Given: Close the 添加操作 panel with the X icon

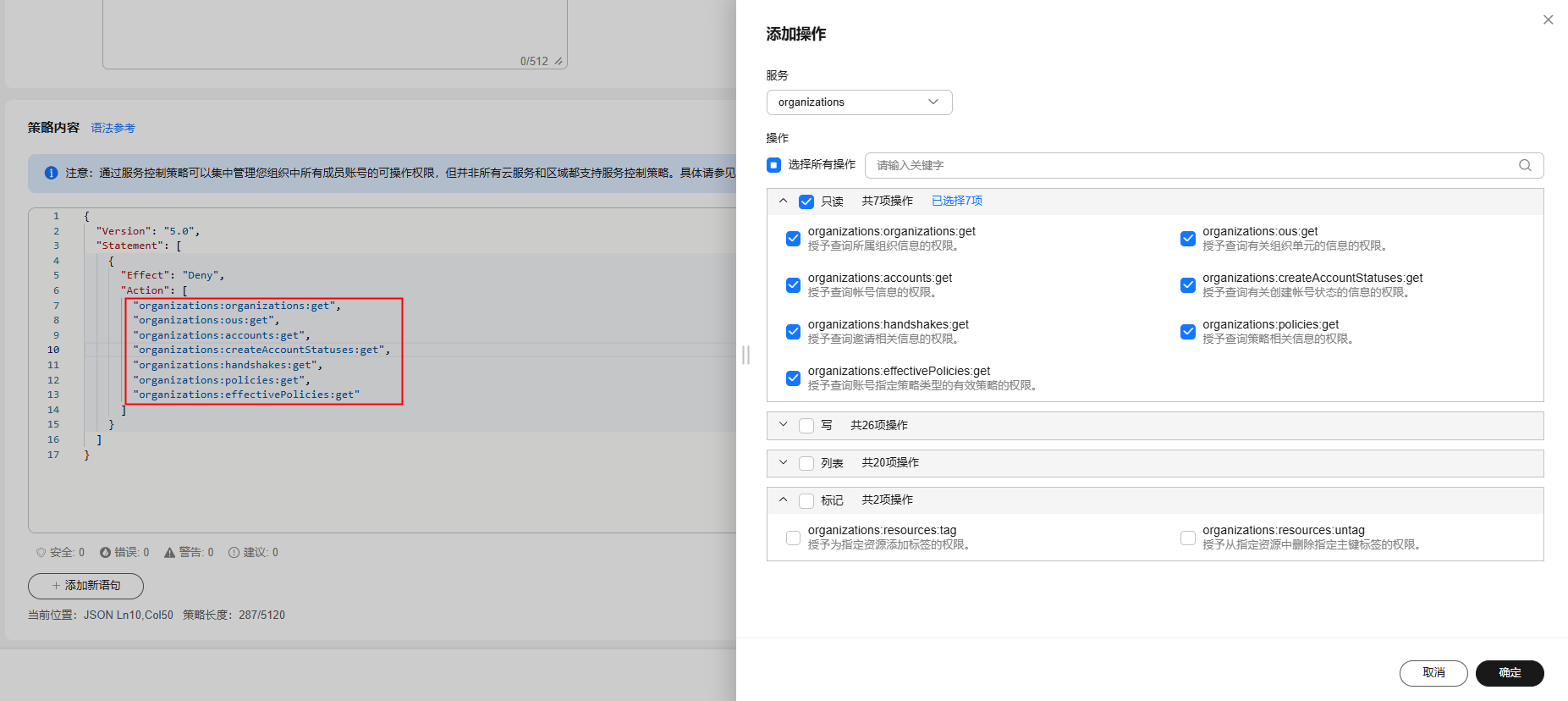Looking at the screenshot, I should pos(1548,19).
